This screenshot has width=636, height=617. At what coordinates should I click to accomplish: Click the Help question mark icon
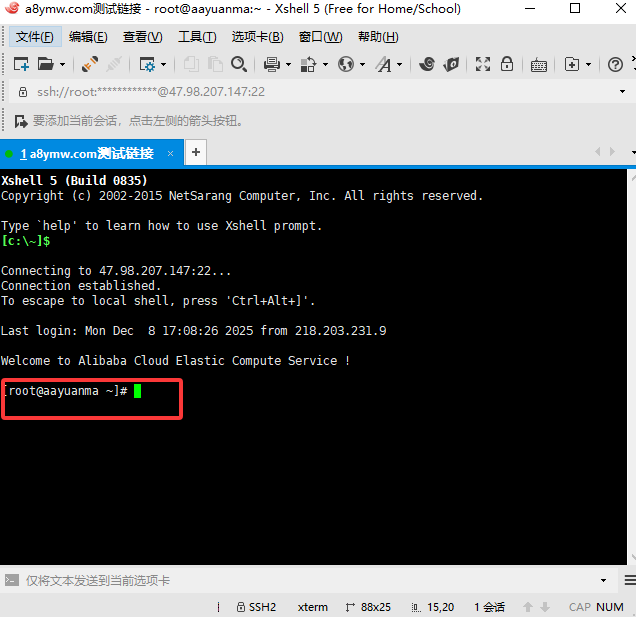616,64
